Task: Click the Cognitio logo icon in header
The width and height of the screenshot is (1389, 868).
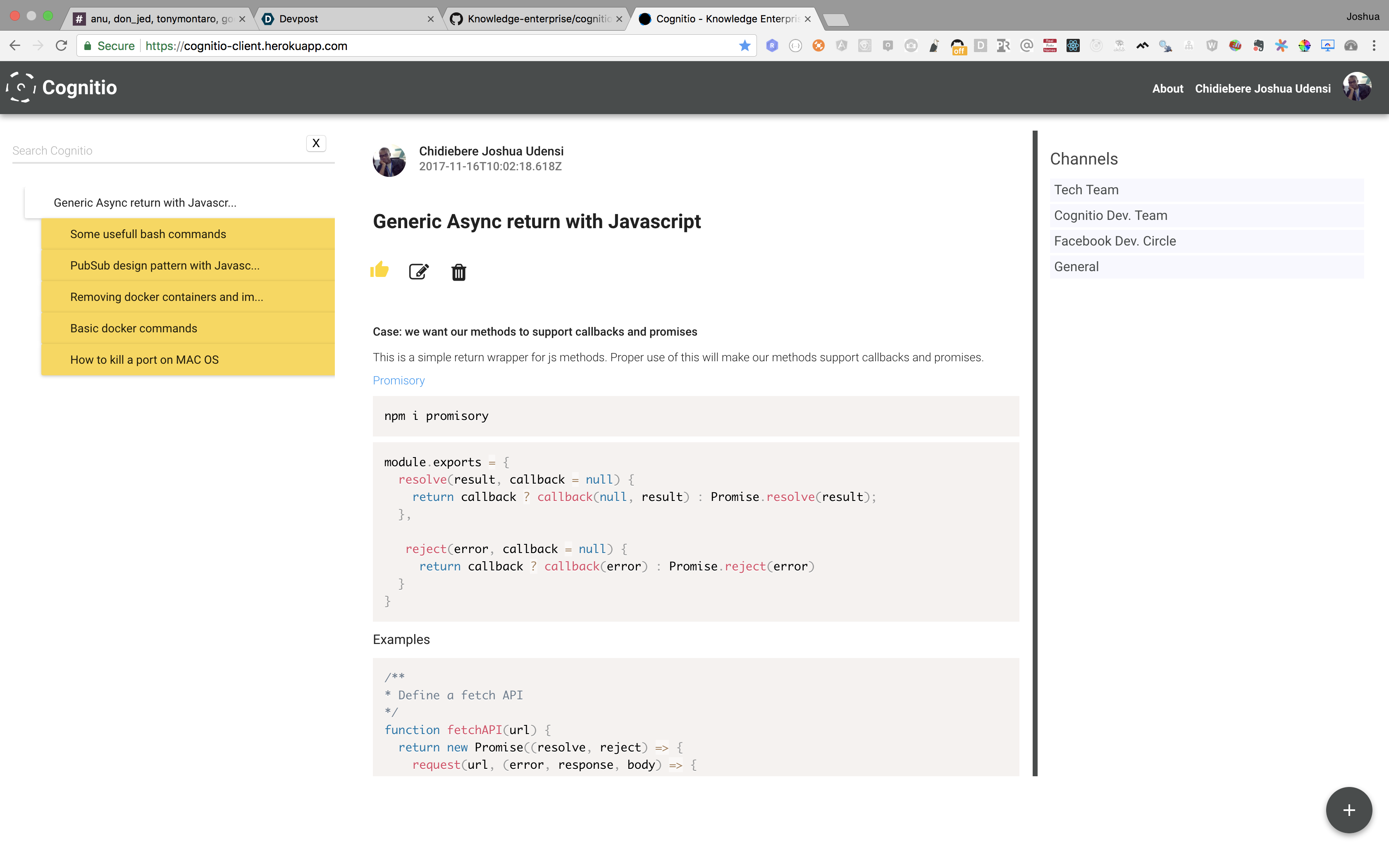Action: point(21,87)
